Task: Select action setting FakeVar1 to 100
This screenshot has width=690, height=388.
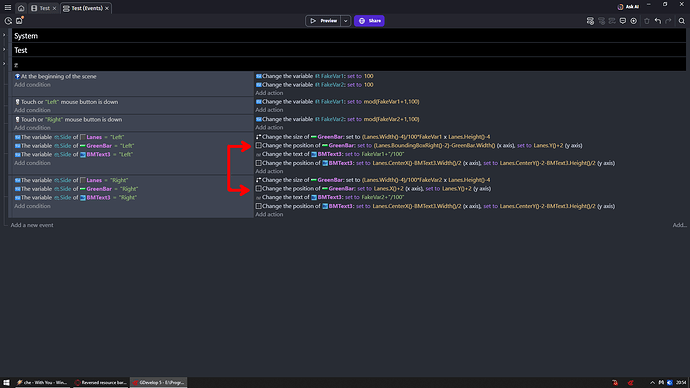Action: tap(315, 76)
